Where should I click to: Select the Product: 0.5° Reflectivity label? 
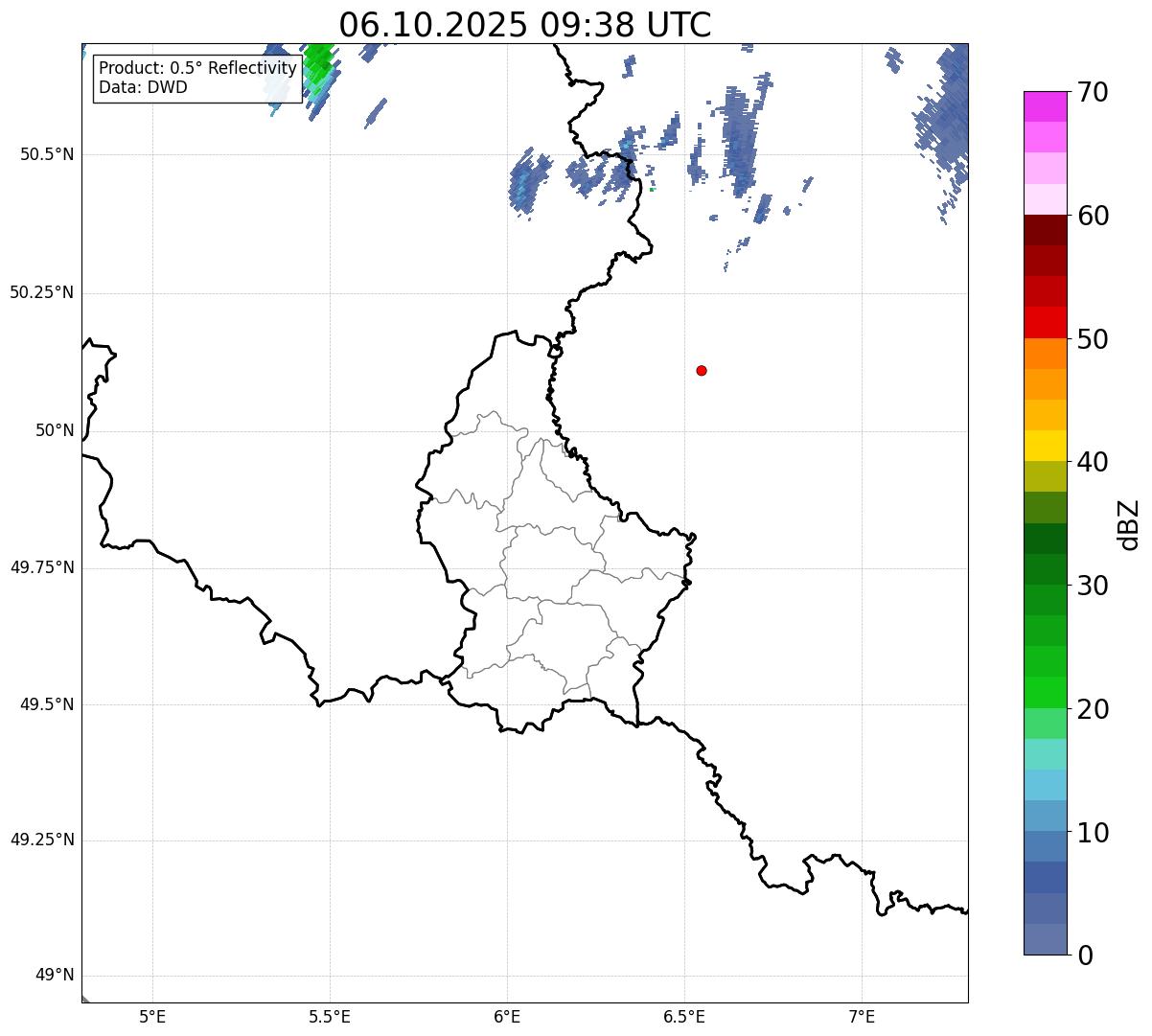198,69
